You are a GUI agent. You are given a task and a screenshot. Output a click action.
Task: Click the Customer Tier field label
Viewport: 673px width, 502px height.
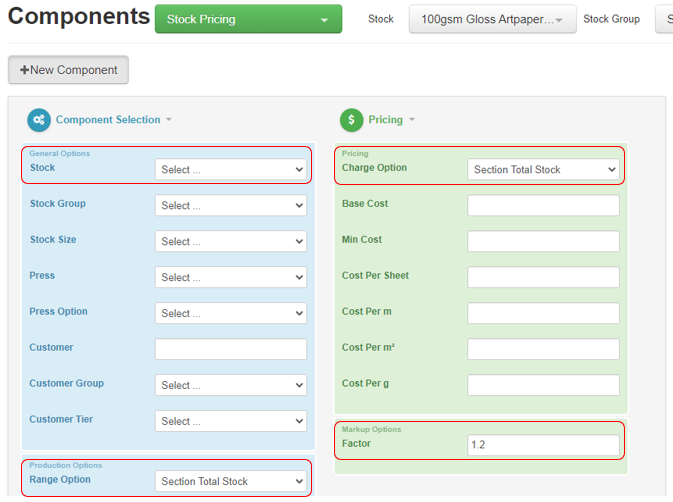pyautogui.click(x=61, y=419)
